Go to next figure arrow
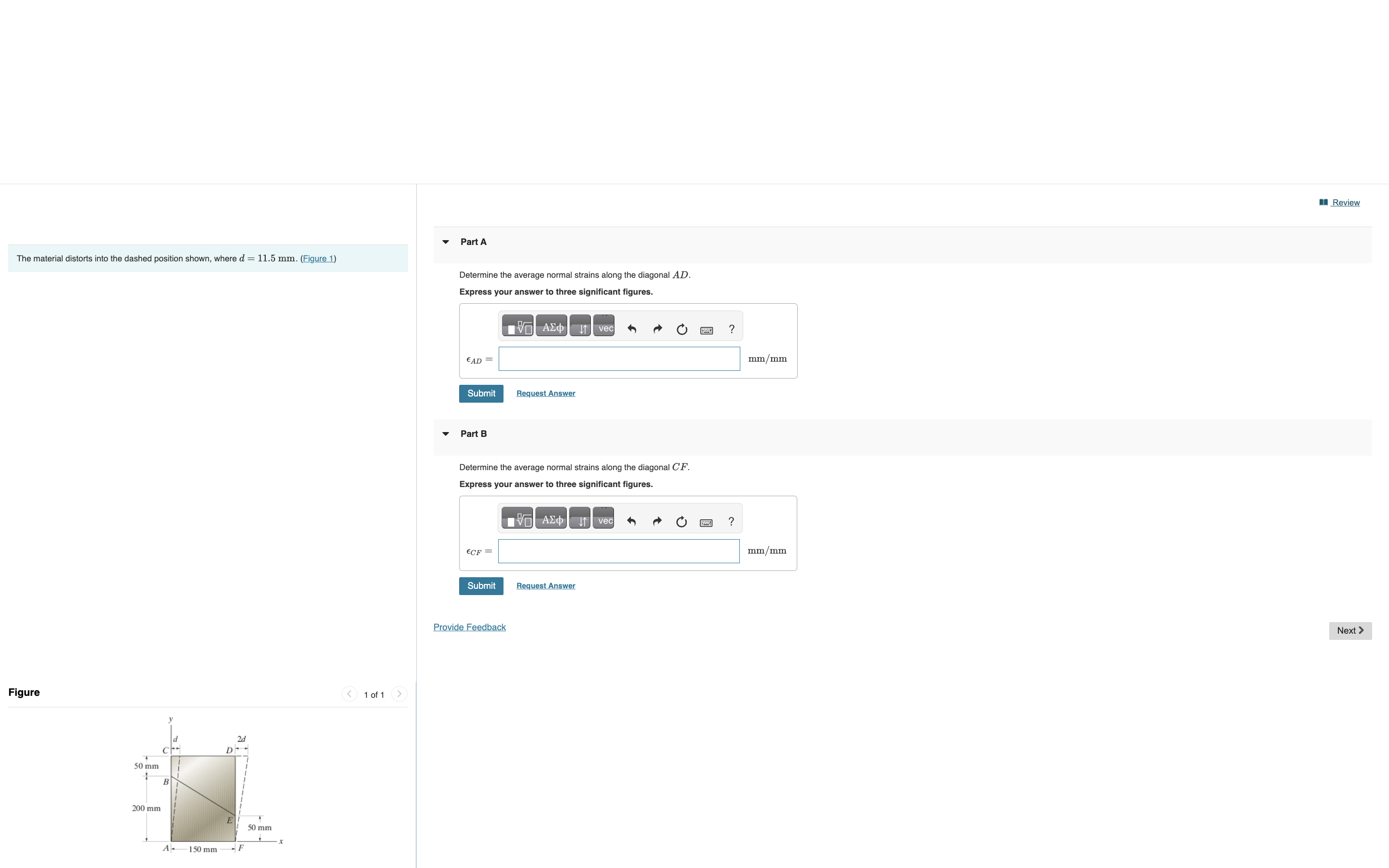The width and height of the screenshot is (1389, 868). 399,694
